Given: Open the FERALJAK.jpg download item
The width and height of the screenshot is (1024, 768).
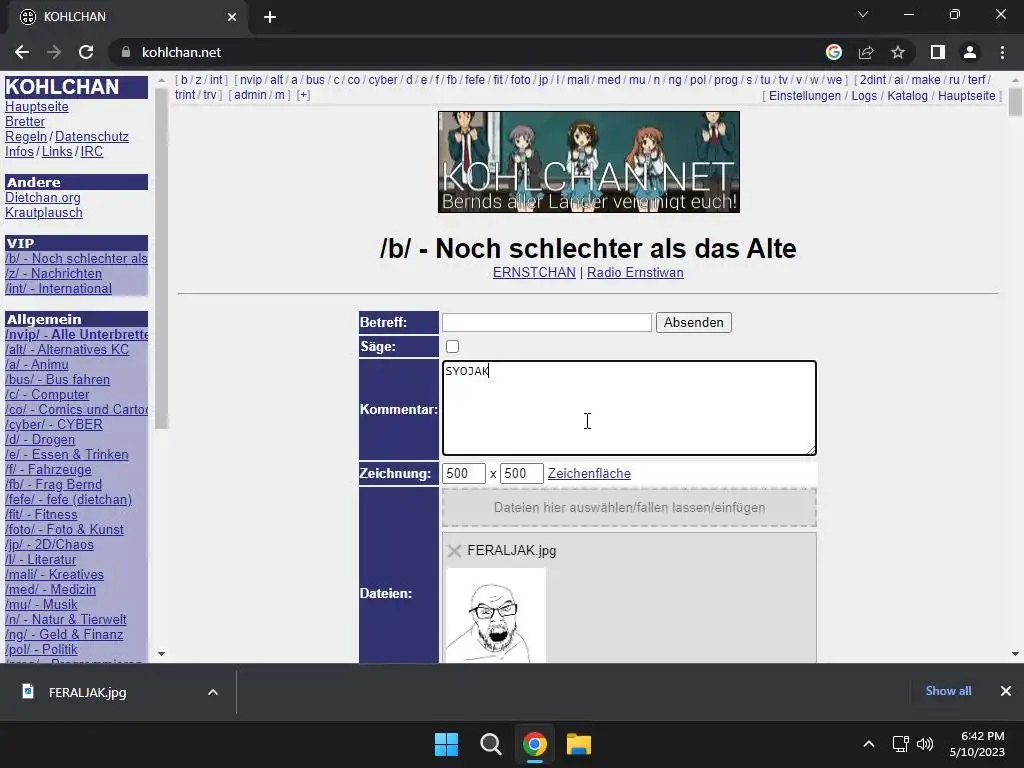Looking at the screenshot, I should pos(87,692).
